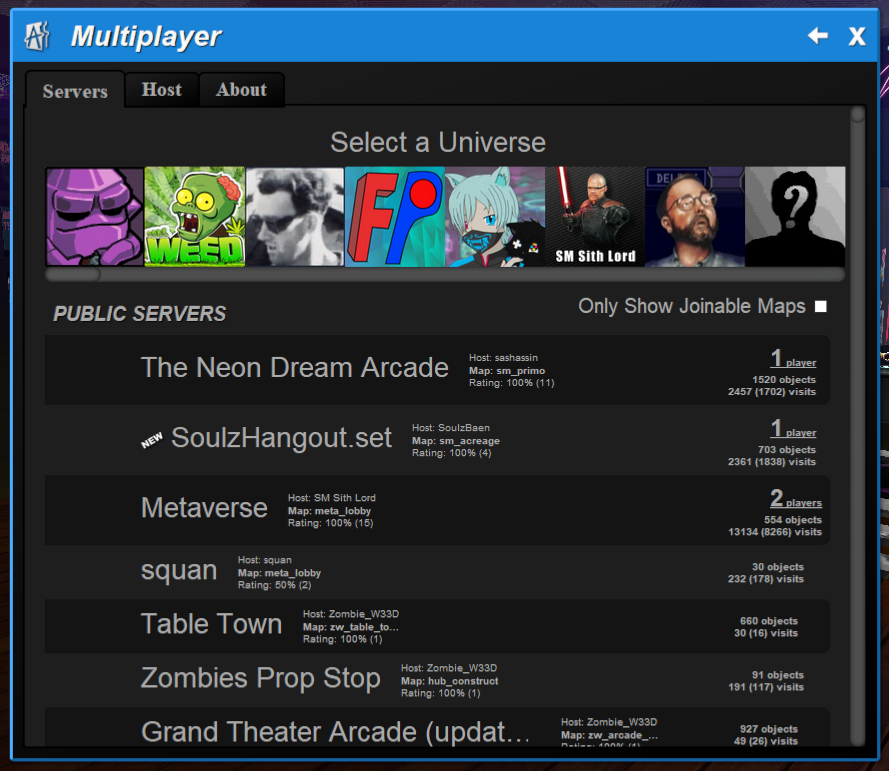Screen dimensions: 889x771
Task: Click the universe carousel horizontal scrollbar
Action: [x=444, y=275]
